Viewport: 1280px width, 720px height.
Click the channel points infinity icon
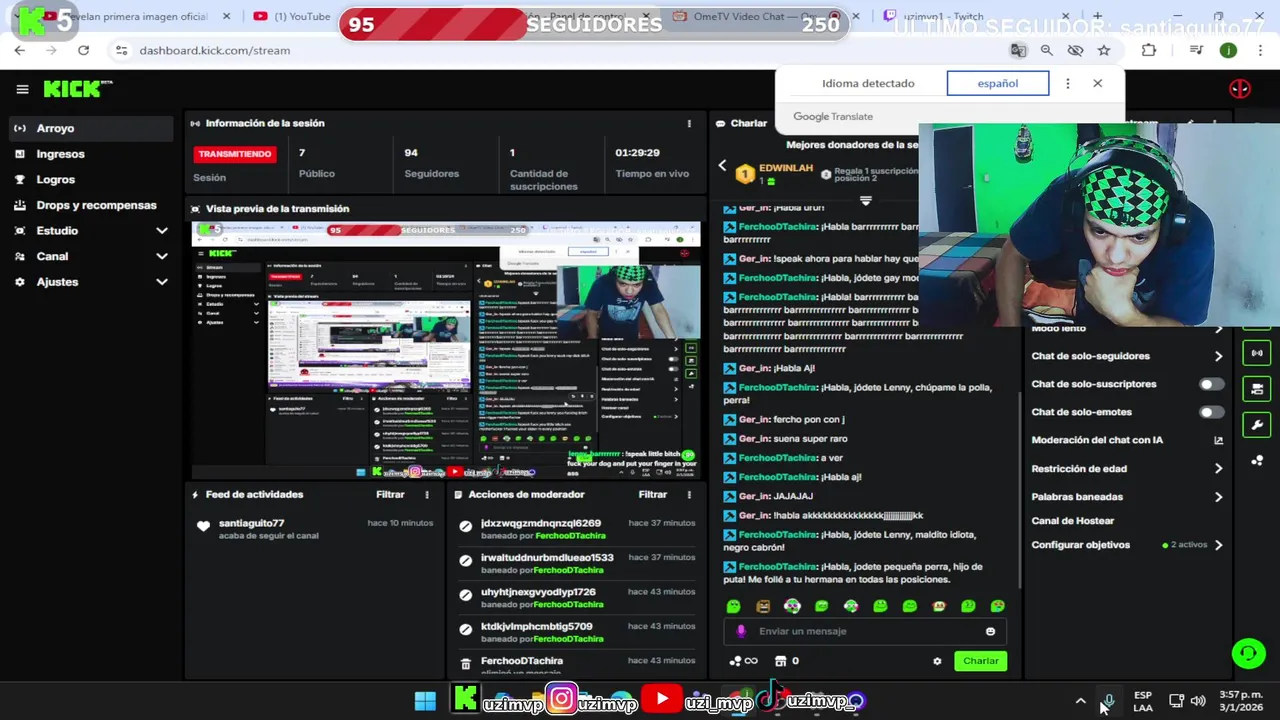(x=743, y=661)
